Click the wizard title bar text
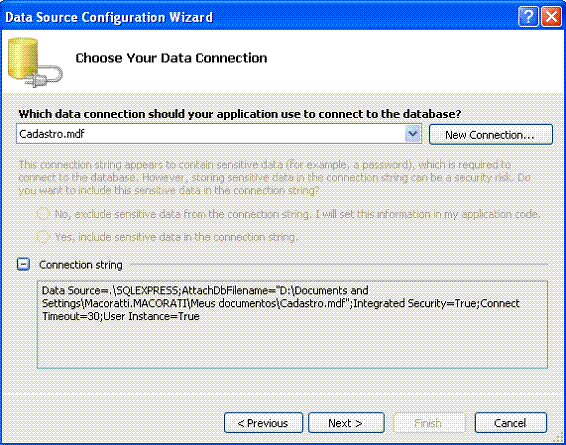Image resolution: width=566 pixels, height=445 pixels. click(x=109, y=17)
